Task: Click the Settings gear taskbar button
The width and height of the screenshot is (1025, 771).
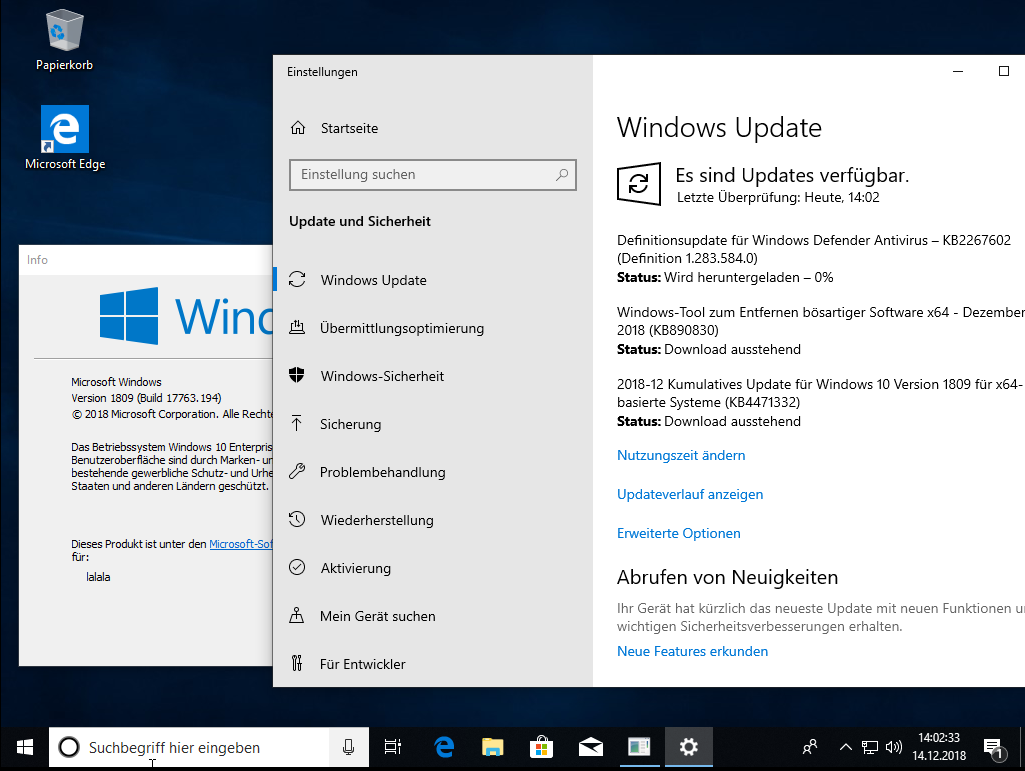Action: pos(688,747)
